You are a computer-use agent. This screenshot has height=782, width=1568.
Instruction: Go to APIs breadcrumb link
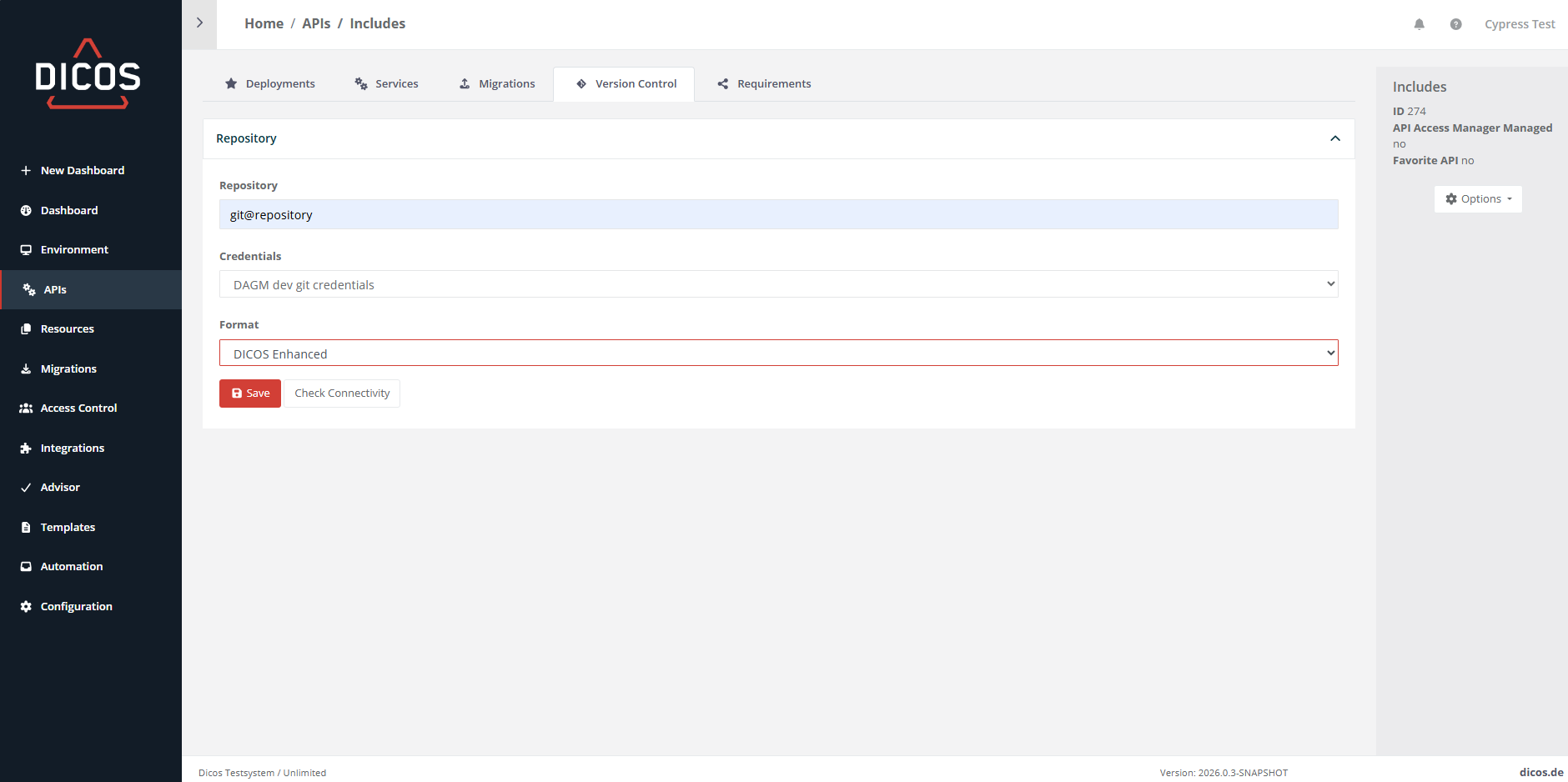tap(316, 23)
